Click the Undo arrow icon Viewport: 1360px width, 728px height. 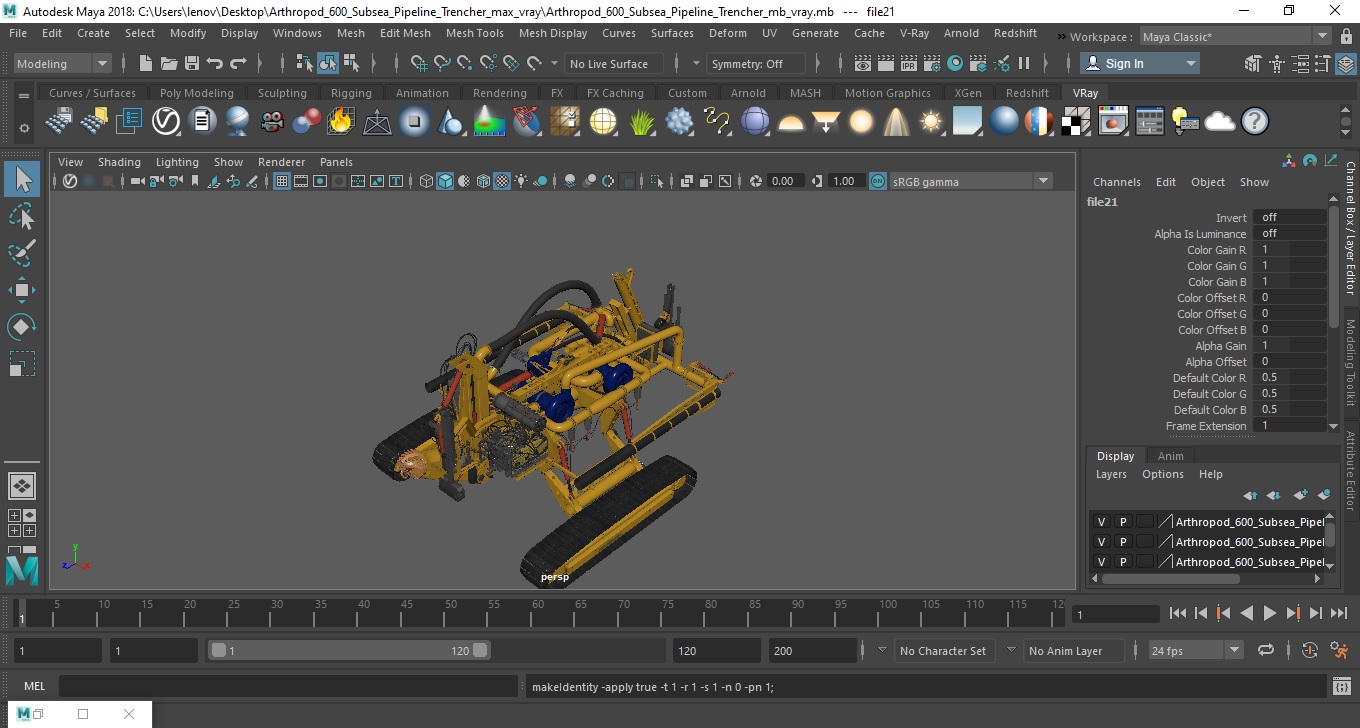point(215,63)
